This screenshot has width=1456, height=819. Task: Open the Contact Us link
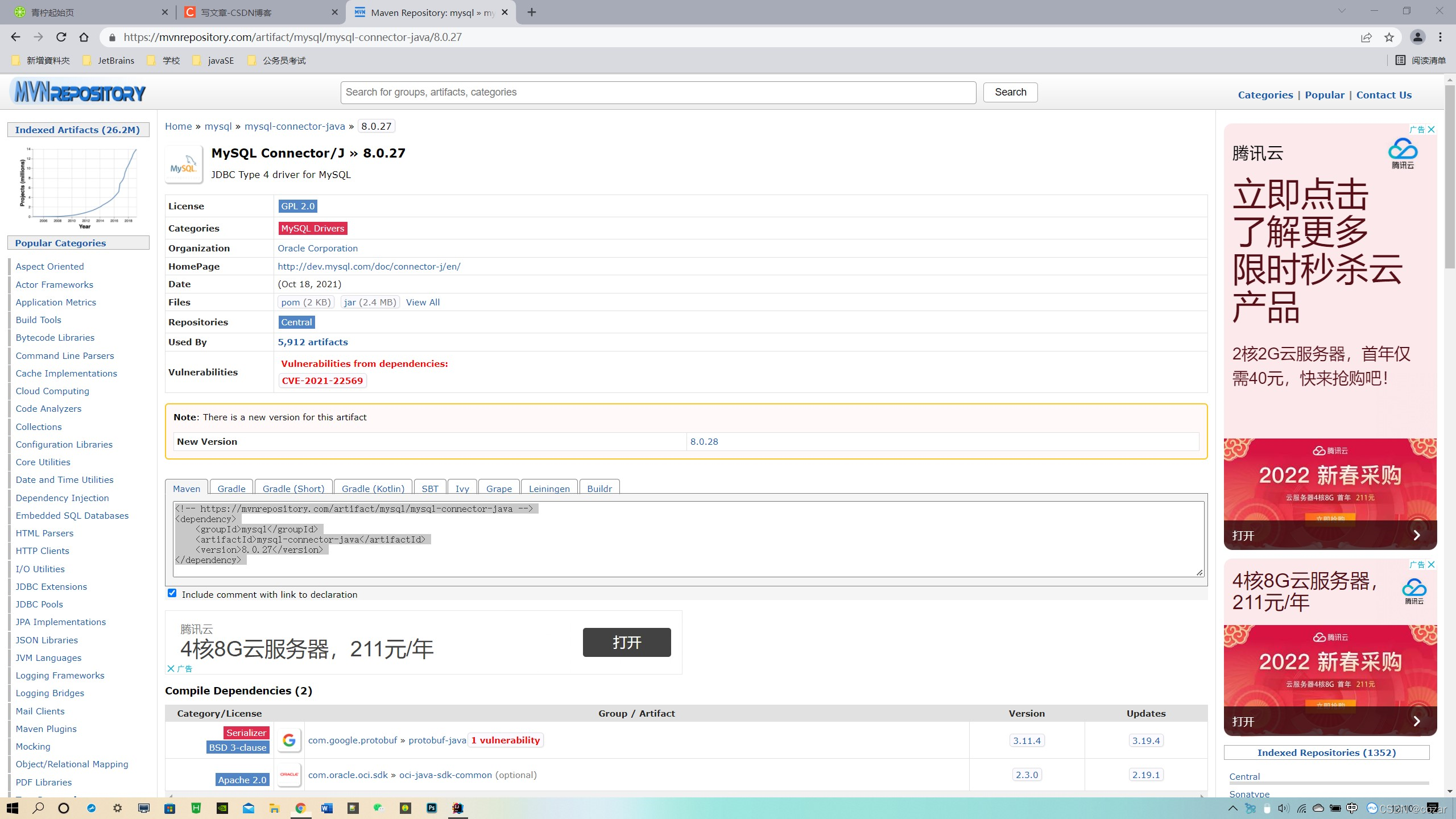click(1384, 95)
